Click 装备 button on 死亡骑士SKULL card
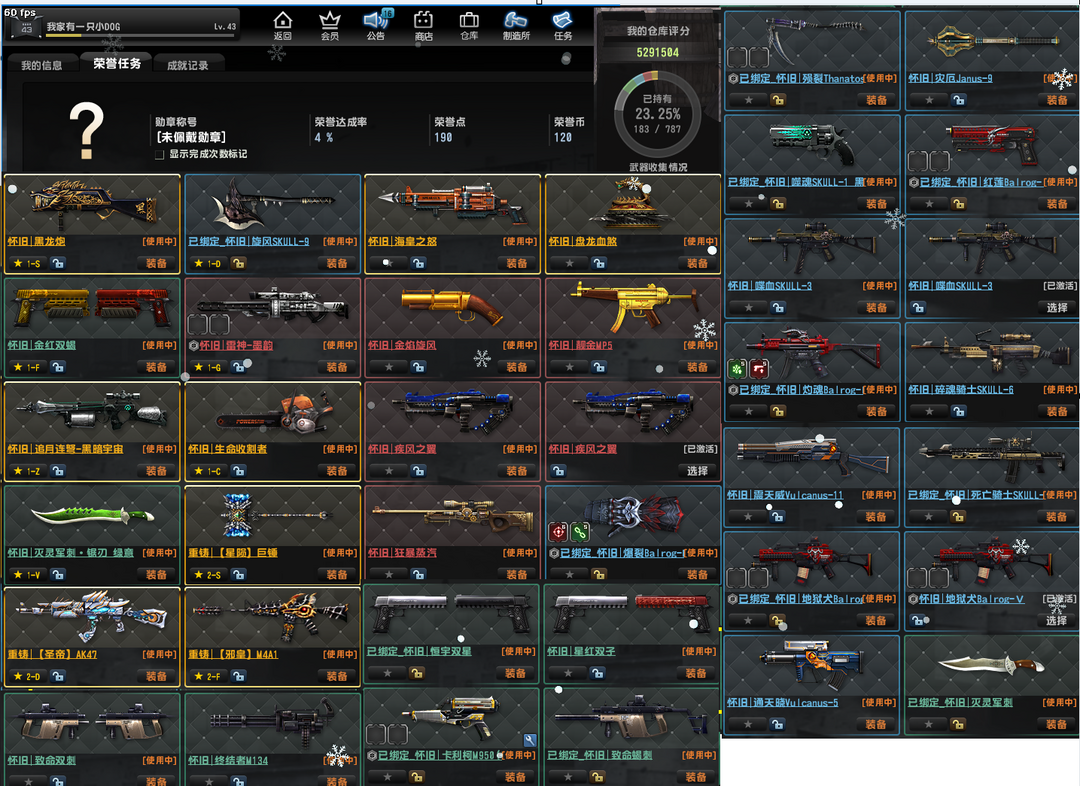The height and width of the screenshot is (786, 1080). point(1057,517)
